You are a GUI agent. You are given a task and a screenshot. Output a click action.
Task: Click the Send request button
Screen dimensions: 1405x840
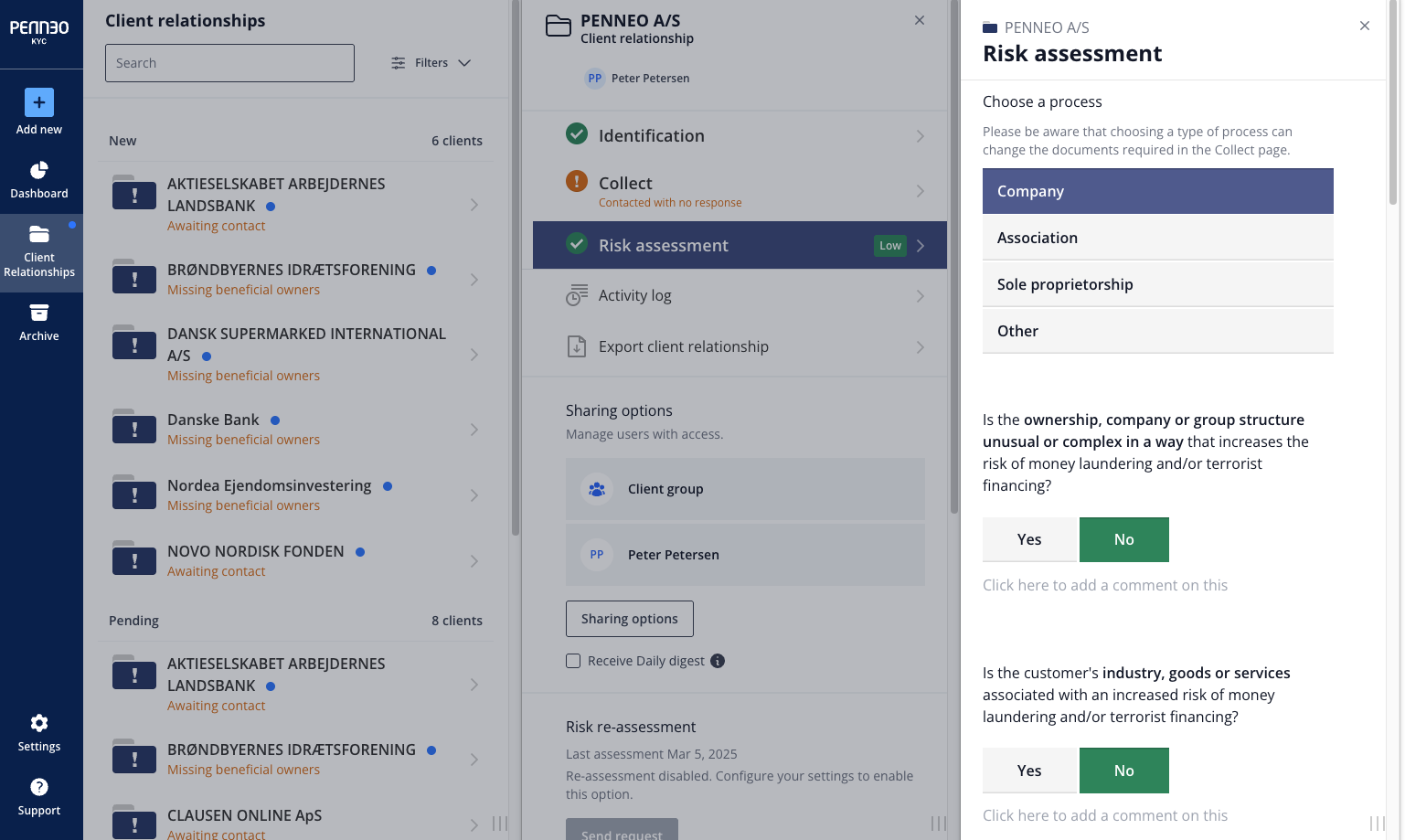click(x=622, y=830)
